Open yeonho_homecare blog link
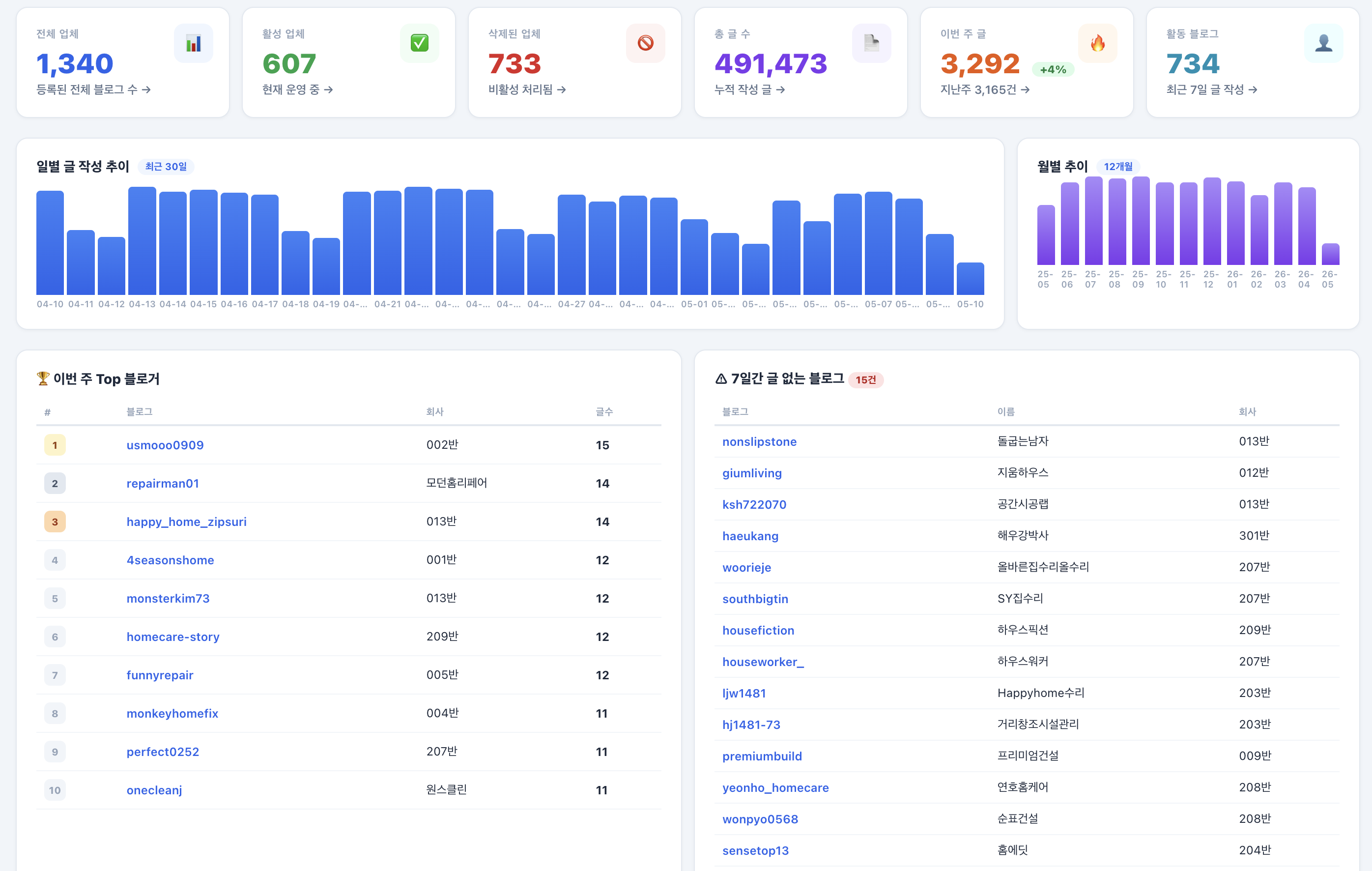Screen dimensions: 1372x871 [x=775, y=788]
